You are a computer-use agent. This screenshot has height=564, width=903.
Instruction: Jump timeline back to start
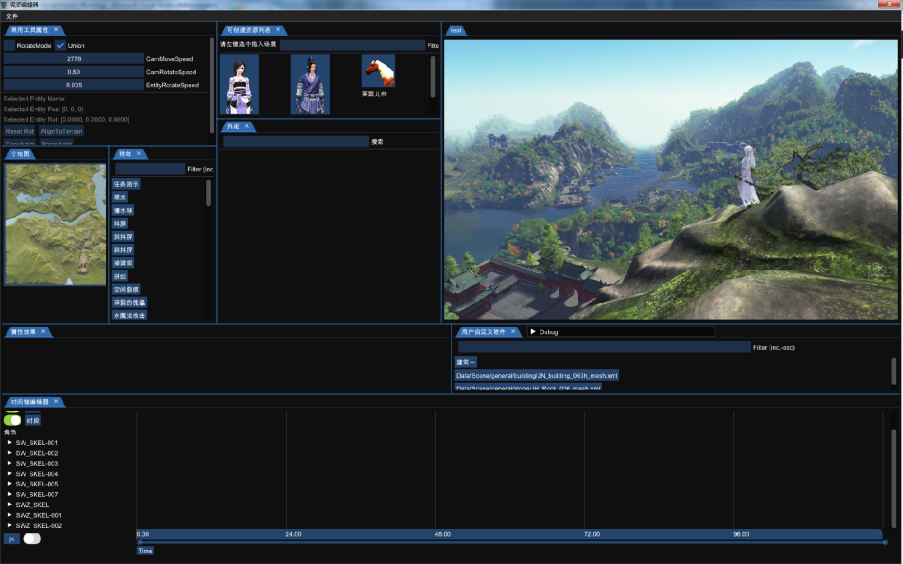(12, 539)
